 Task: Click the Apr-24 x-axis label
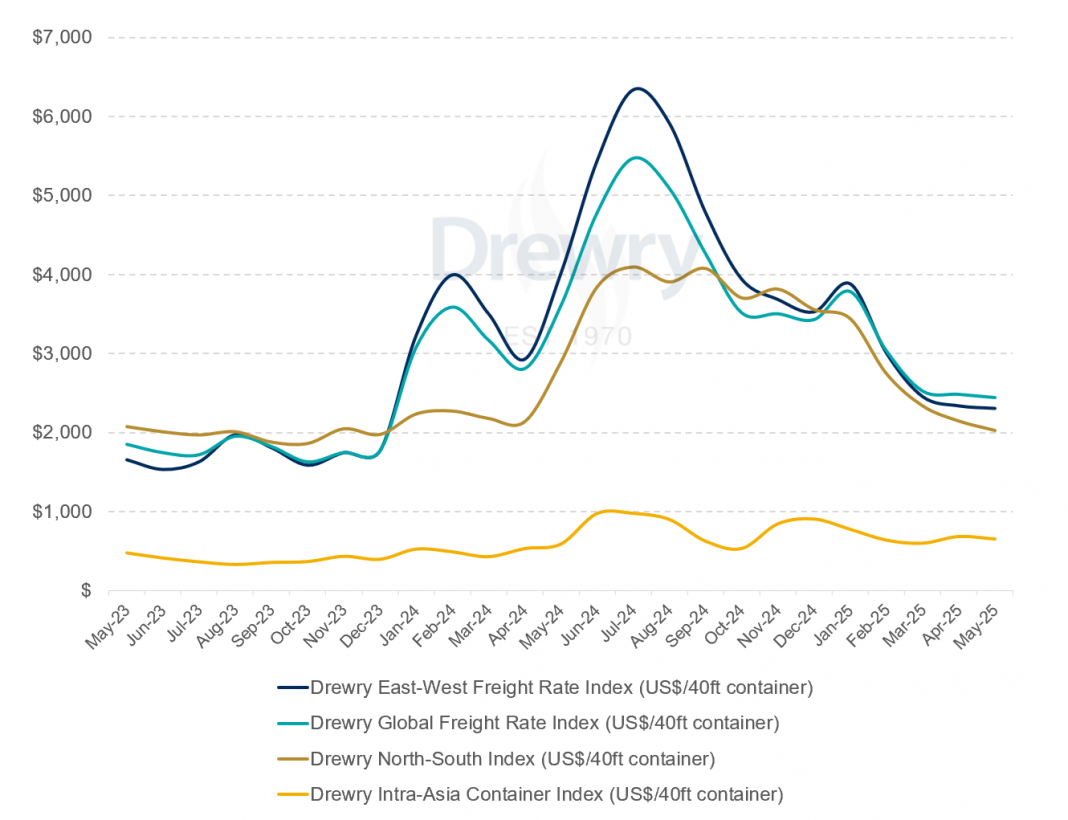pos(508,626)
